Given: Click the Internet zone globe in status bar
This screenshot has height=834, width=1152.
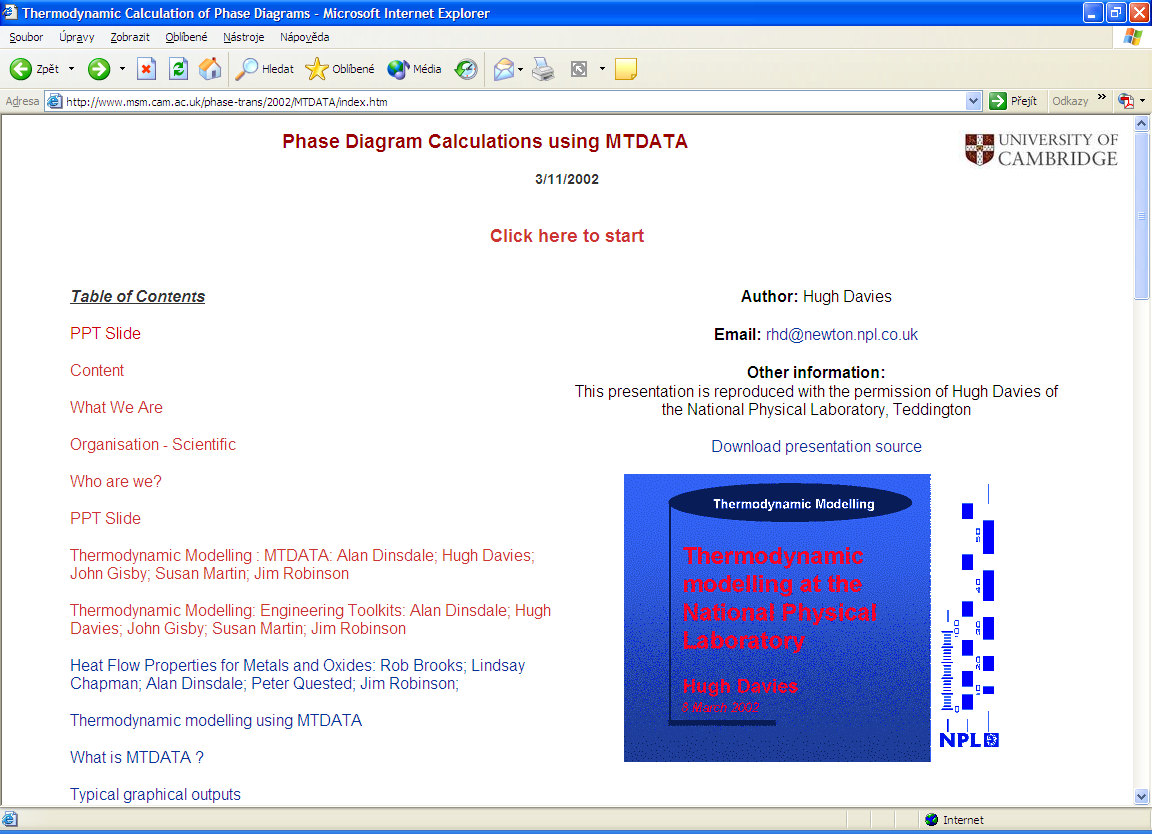Looking at the screenshot, I should pyautogui.click(x=932, y=820).
